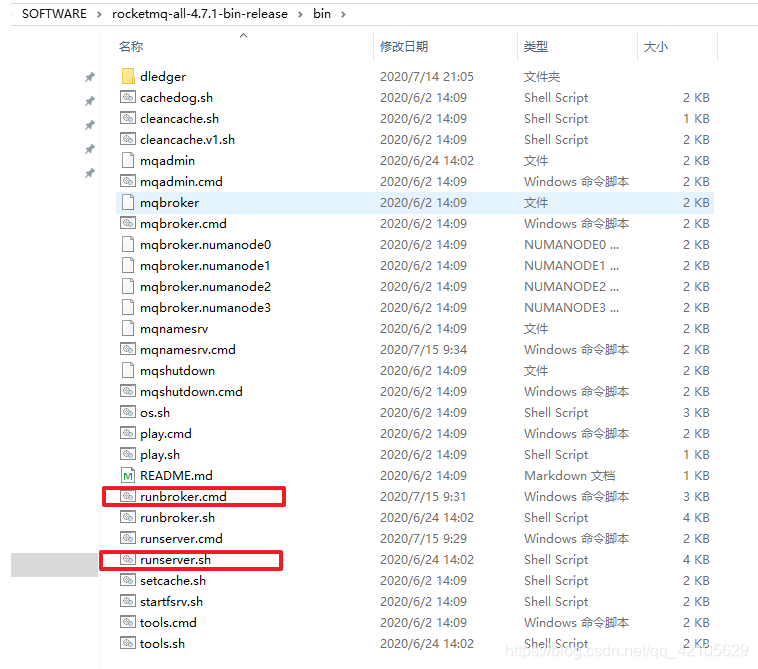Select the runserver.cmd file name
758x669 pixels.
(x=181, y=538)
